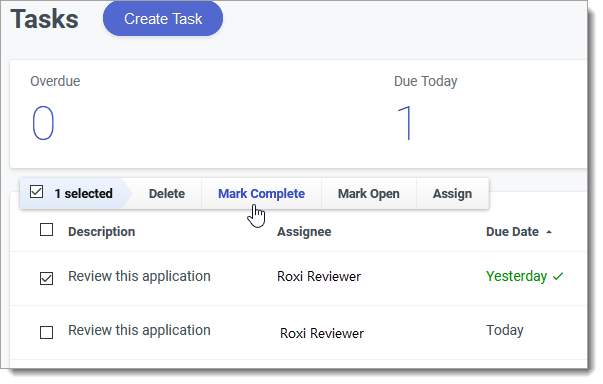Click the Due Today label
603x384 pixels.
(426, 81)
